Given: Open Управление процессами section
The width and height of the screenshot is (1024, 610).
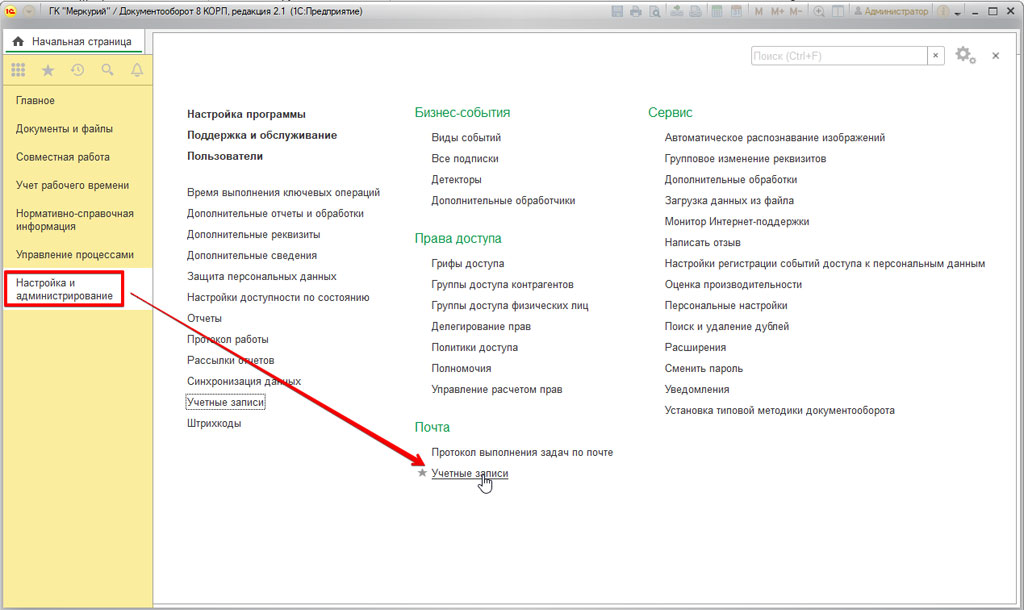Looking at the screenshot, I should pos(74,255).
